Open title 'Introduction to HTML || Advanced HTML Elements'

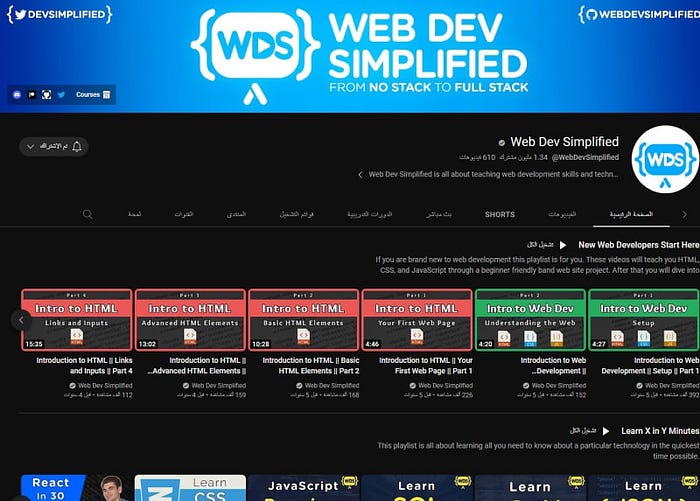coord(197,365)
